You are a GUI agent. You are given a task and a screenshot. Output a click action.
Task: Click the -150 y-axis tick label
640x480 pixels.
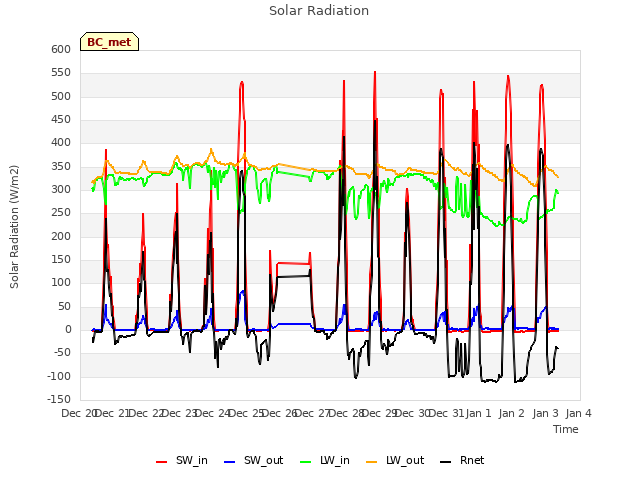[58, 399]
